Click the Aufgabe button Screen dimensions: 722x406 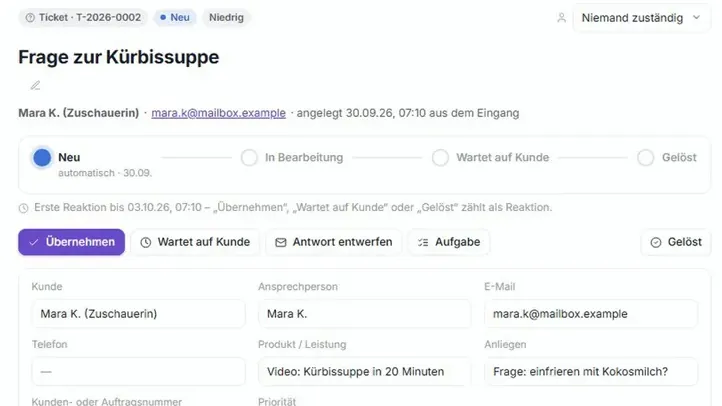point(448,242)
